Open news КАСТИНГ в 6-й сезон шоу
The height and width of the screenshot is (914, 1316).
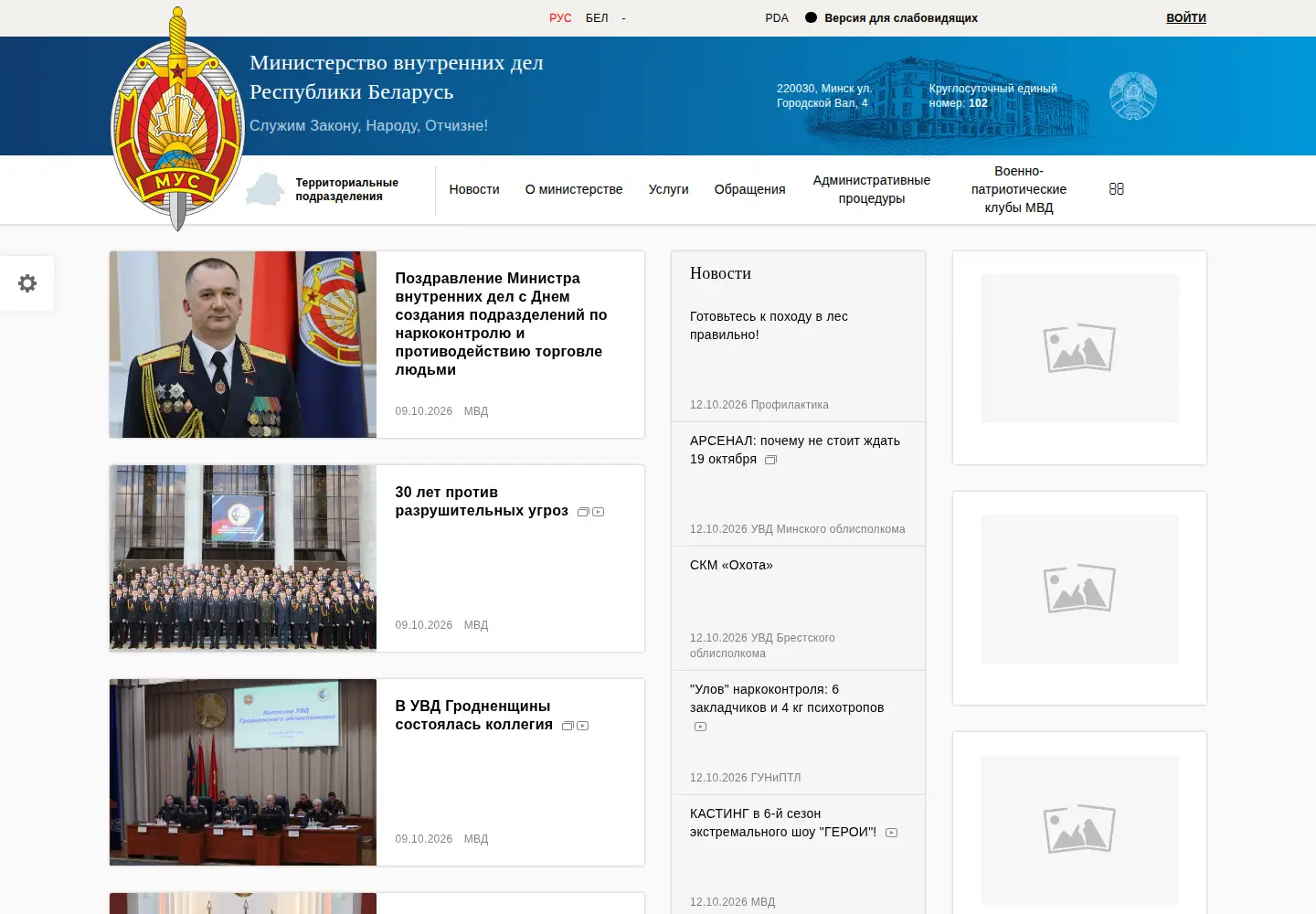pyautogui.click(x=783, y=823)
